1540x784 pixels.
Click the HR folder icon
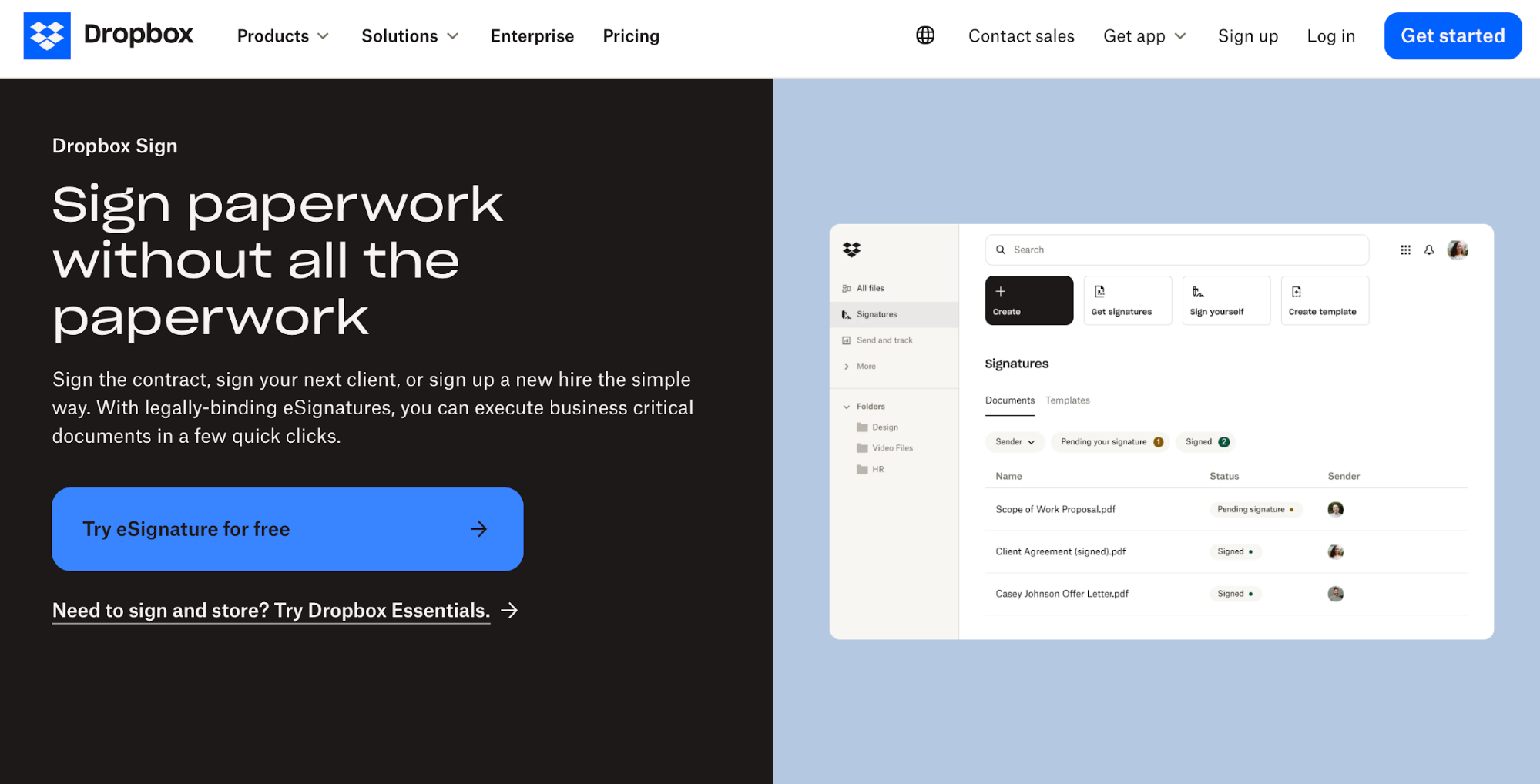point(862,469)
